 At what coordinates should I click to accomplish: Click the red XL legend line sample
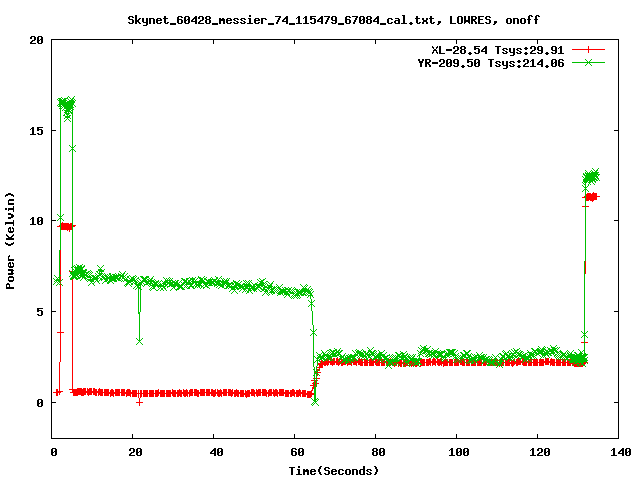tap(588, 50)
